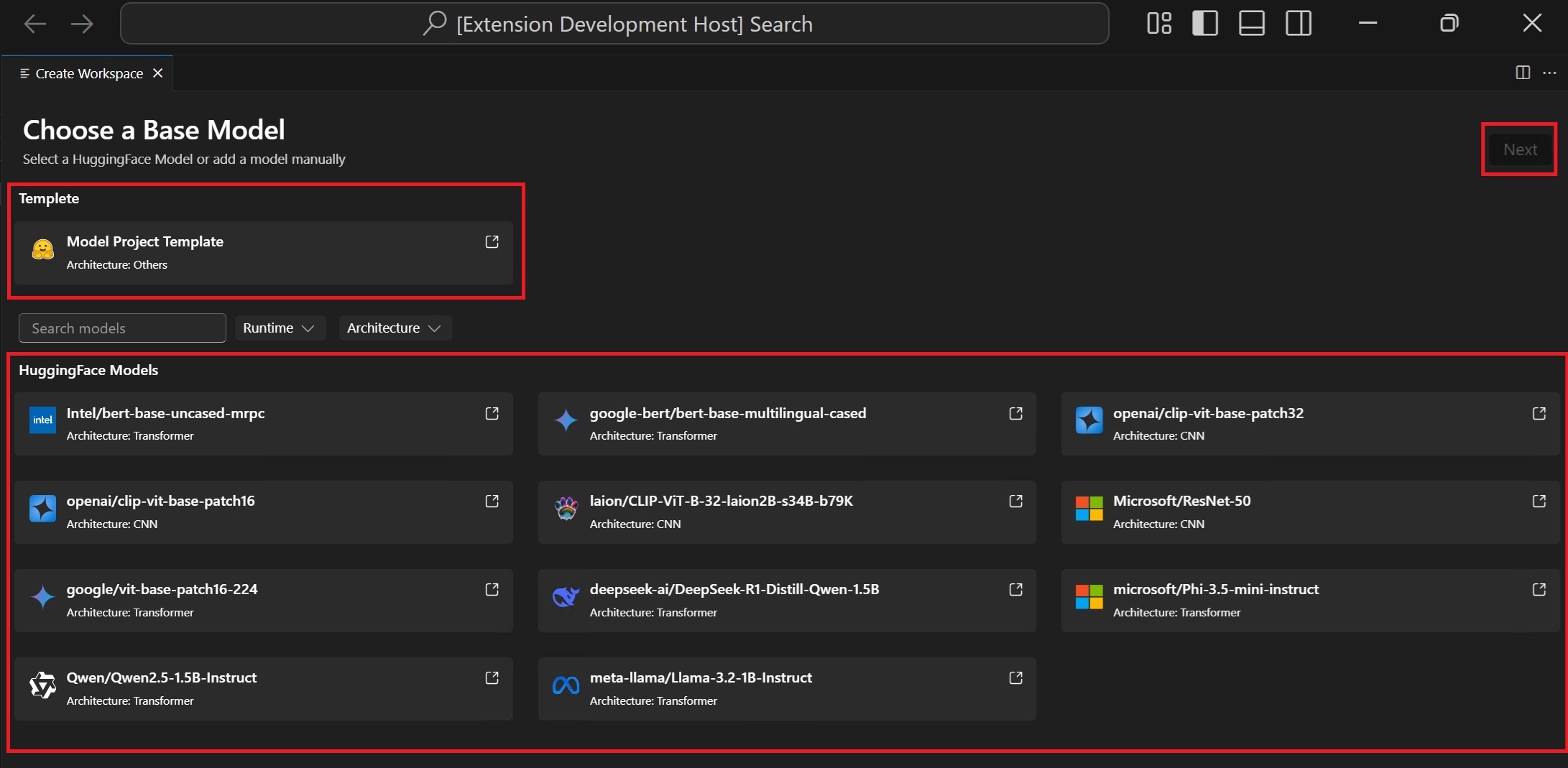The width and height of the screenshot is (1568, 768).
Task: Open the Runtime filter dropdown
Action: (280, 328)
